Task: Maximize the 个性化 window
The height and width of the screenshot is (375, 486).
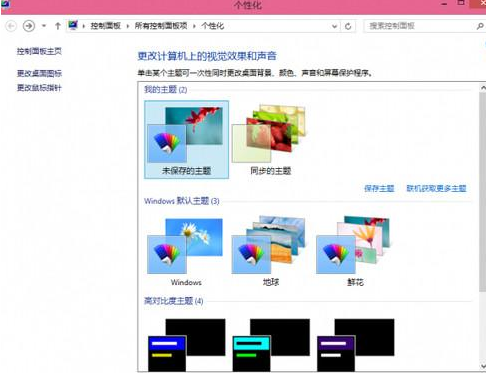Action: tap(461, 3)
